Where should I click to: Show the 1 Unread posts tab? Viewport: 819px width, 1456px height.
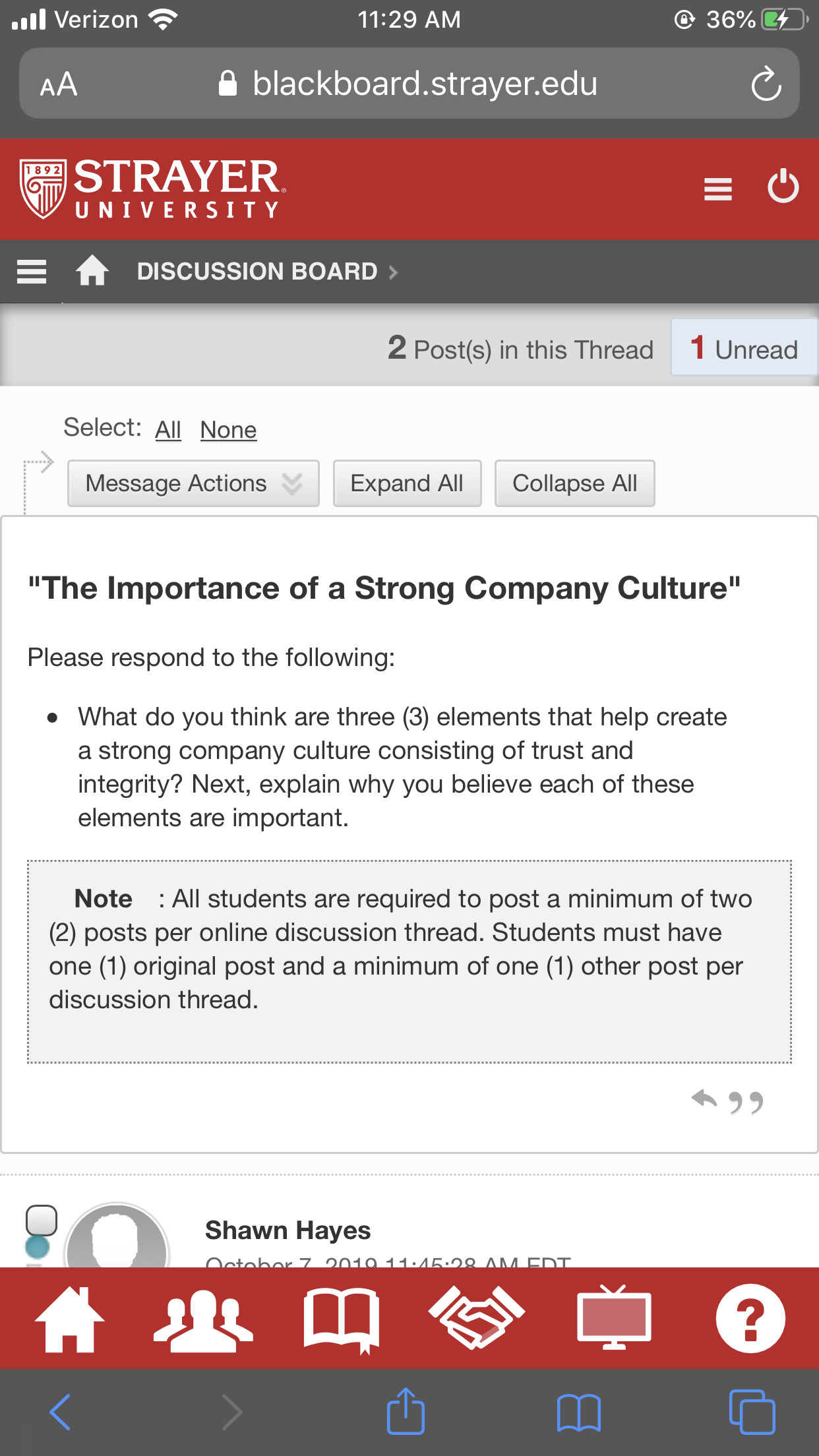(744, 348)
